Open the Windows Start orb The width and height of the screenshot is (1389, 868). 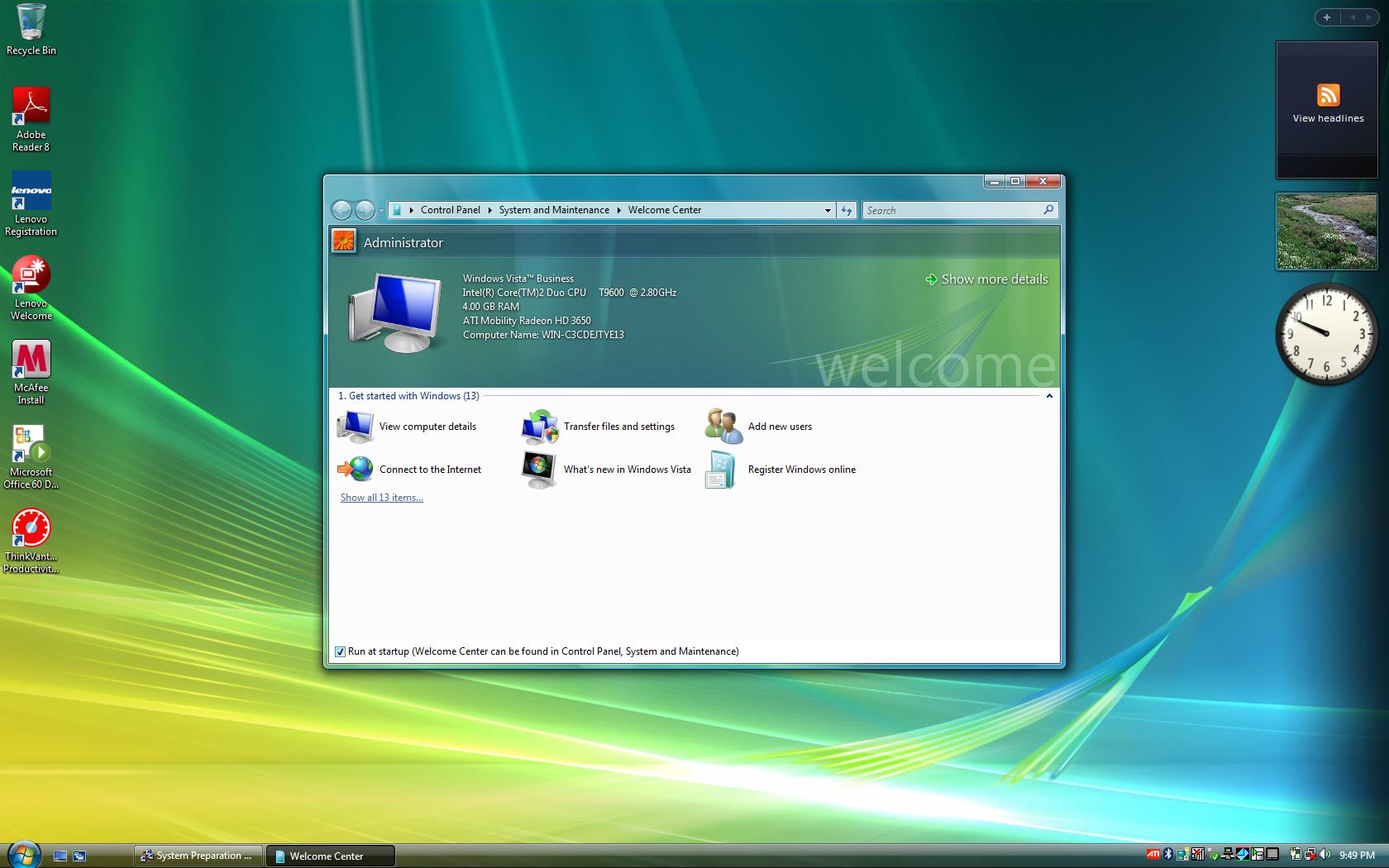23,855
